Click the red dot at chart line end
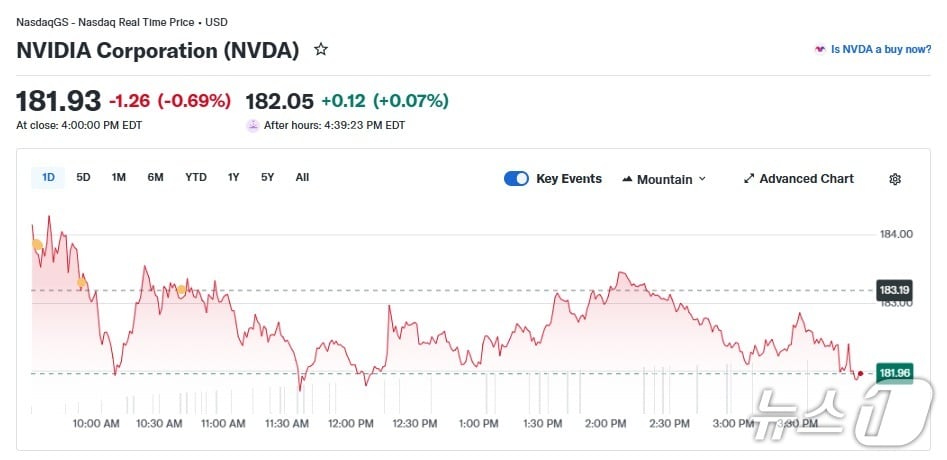This screenshot has height=460, width=947. tap(860, 374)
